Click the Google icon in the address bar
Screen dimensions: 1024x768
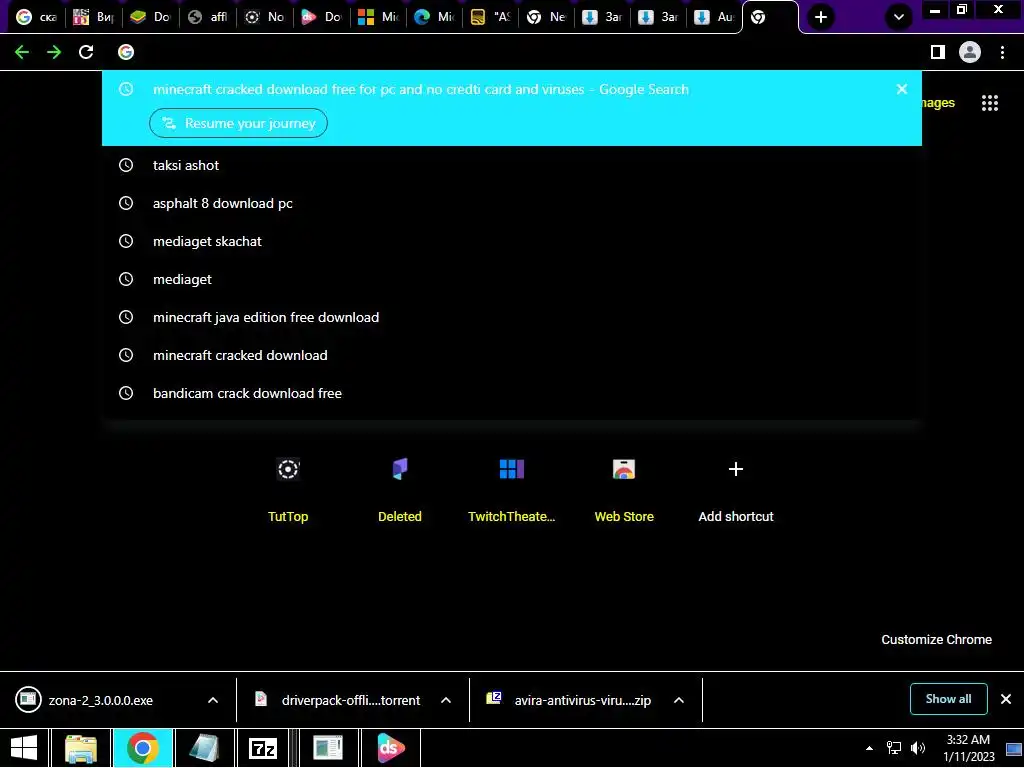pos(126,52)
